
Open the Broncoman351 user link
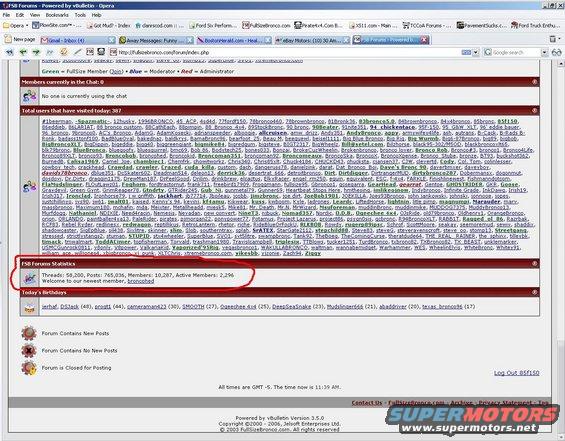[x=219, y=156]
